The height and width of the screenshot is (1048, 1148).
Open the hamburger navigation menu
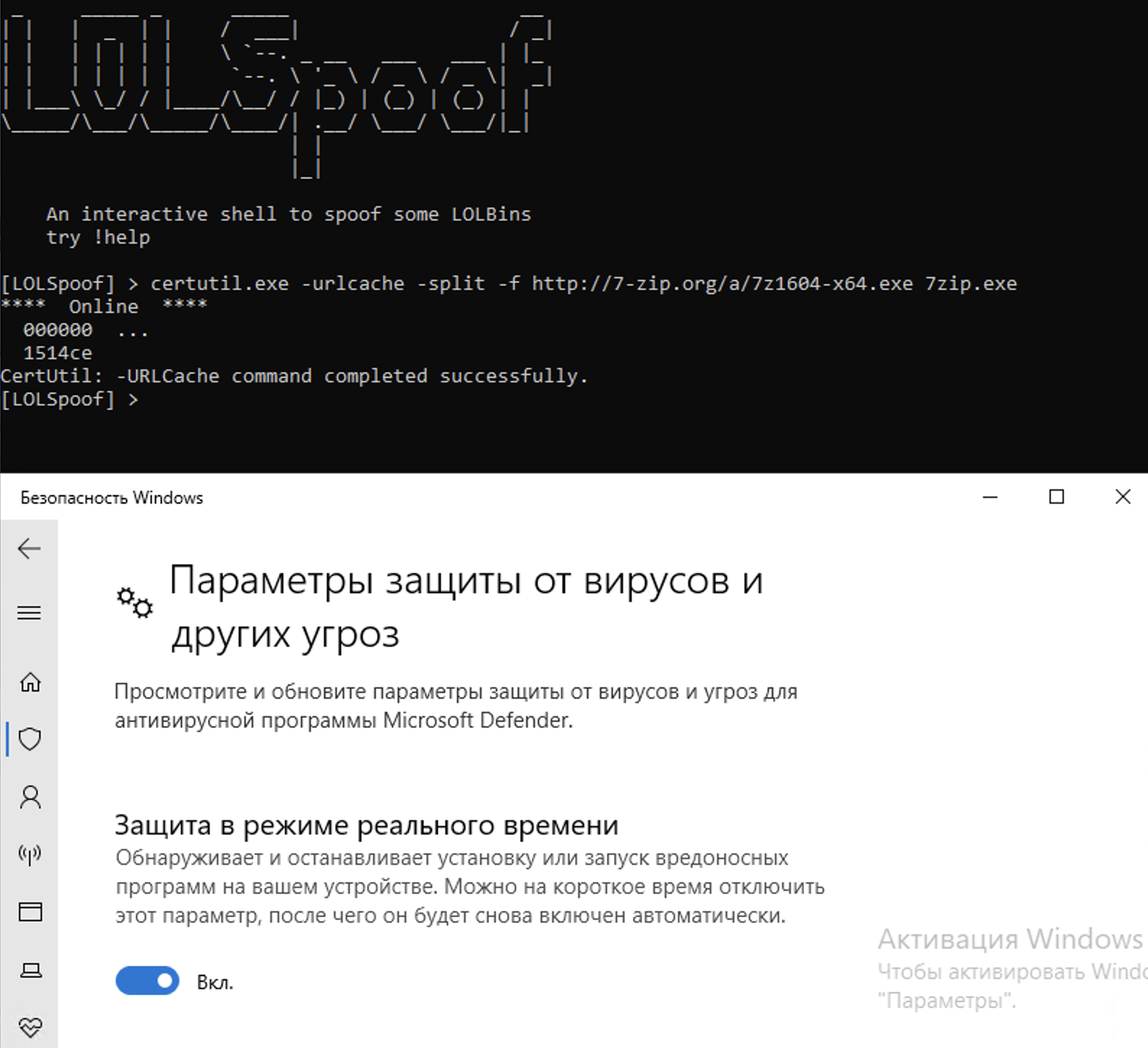click(29, 613)
